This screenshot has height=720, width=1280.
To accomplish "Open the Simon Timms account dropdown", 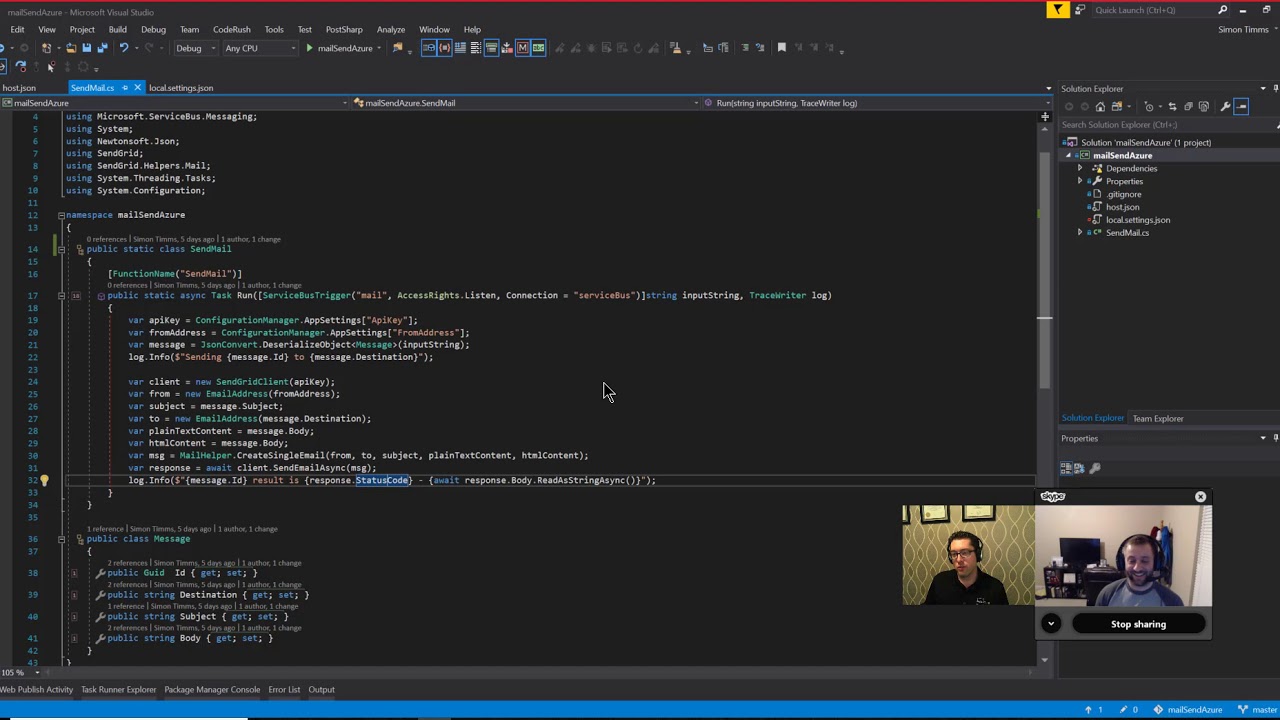I will click(1246, 30).
